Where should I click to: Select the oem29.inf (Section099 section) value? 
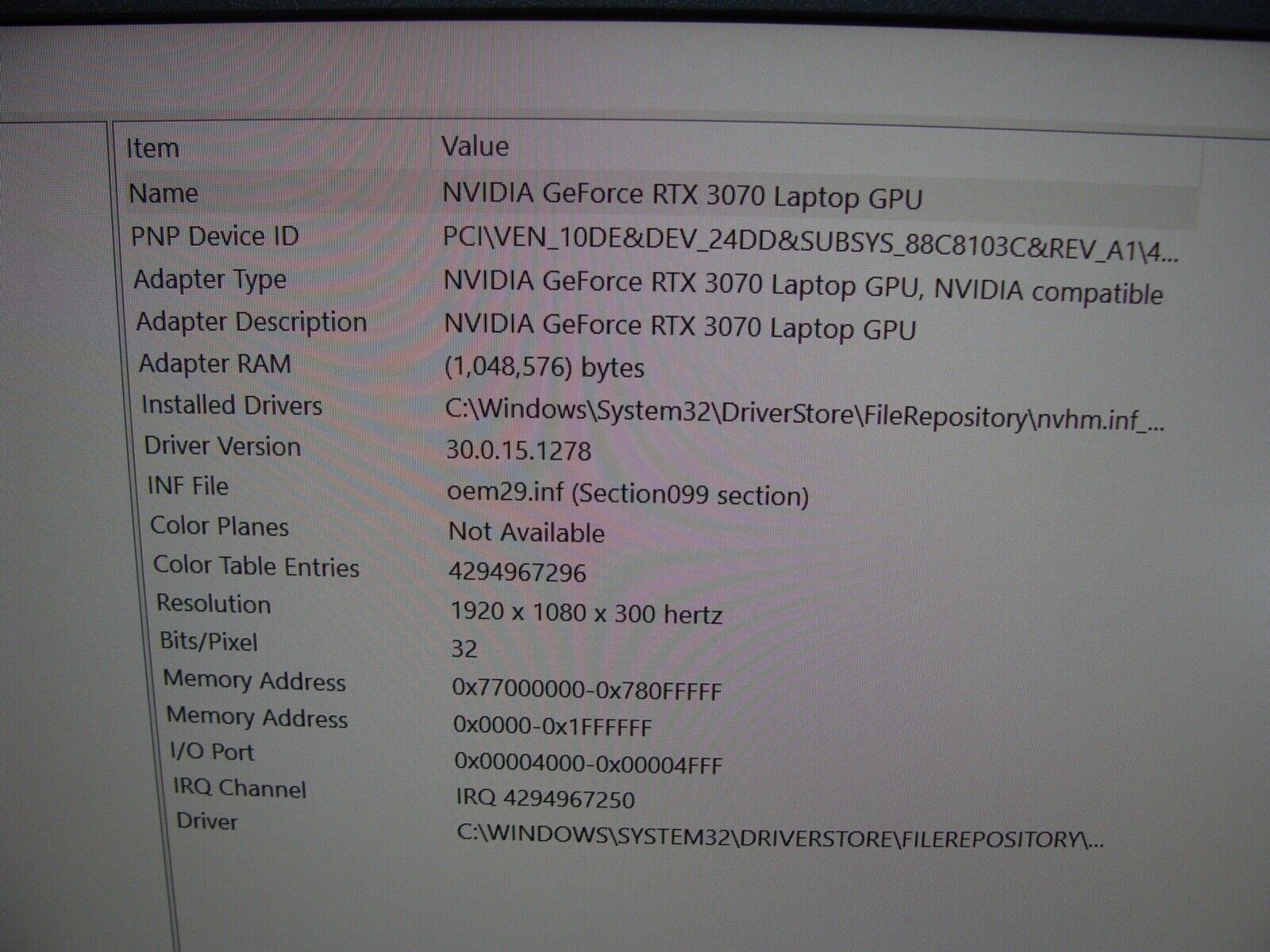(628, 494)
